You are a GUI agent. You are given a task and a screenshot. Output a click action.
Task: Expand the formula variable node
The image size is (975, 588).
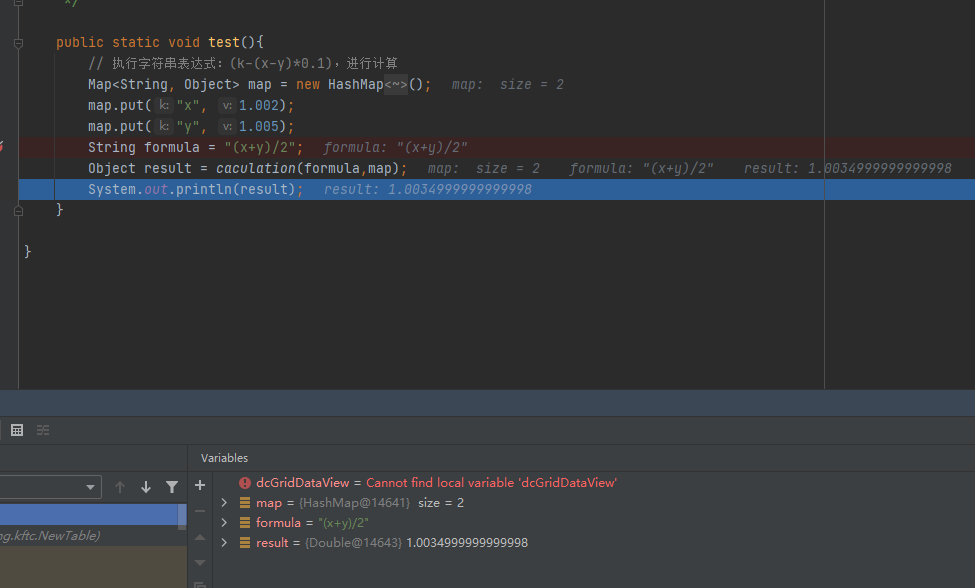(224, 523)
